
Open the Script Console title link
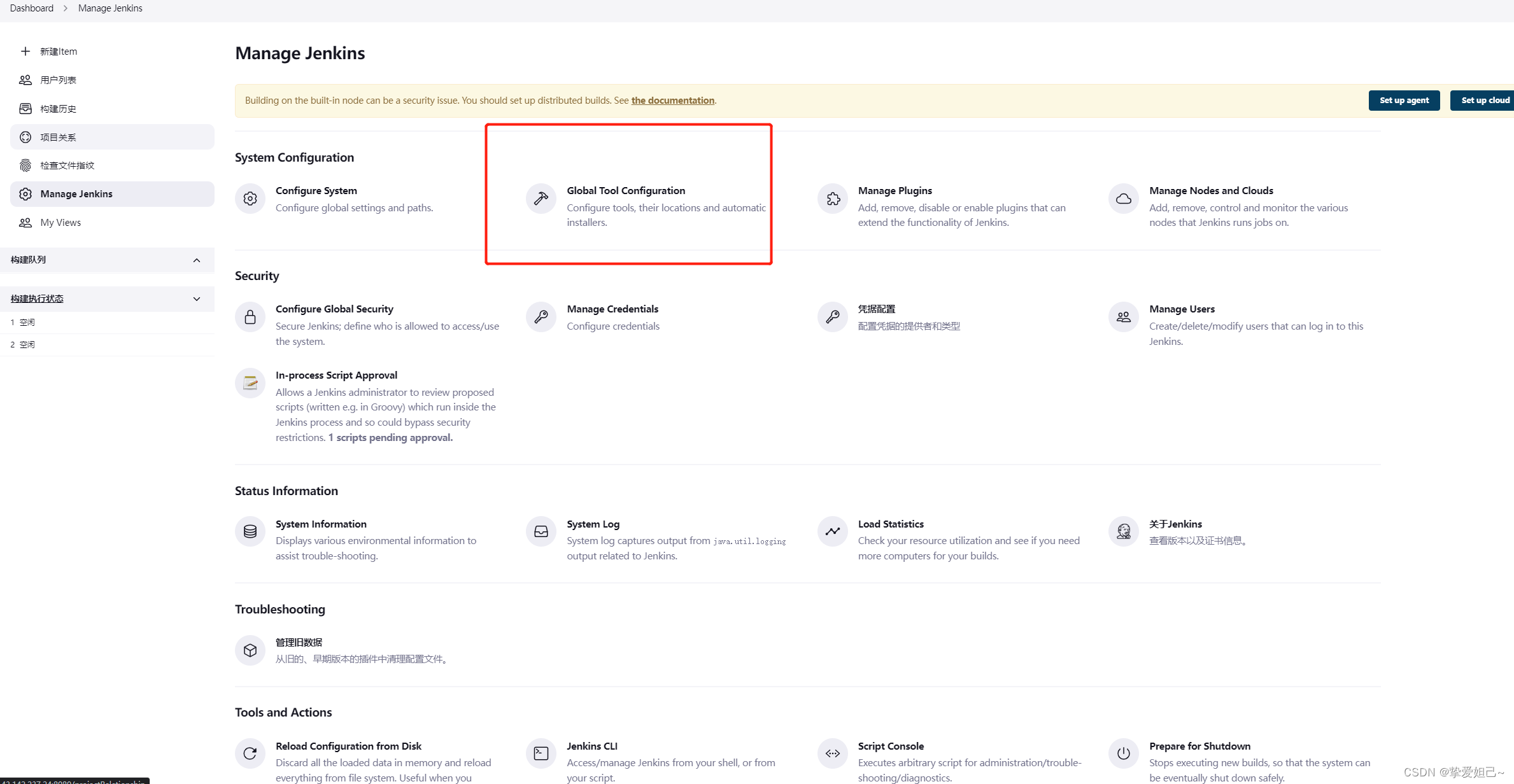(x=891, y=746)
